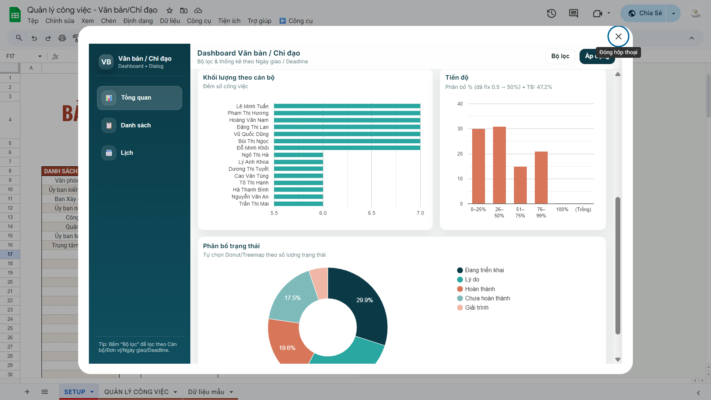Expand the QUẢN LÝ CÔNG VIỆC tab dropdown
Image resolution: width=711 pixels, height=400 pixels.
(x=175, y=392)
